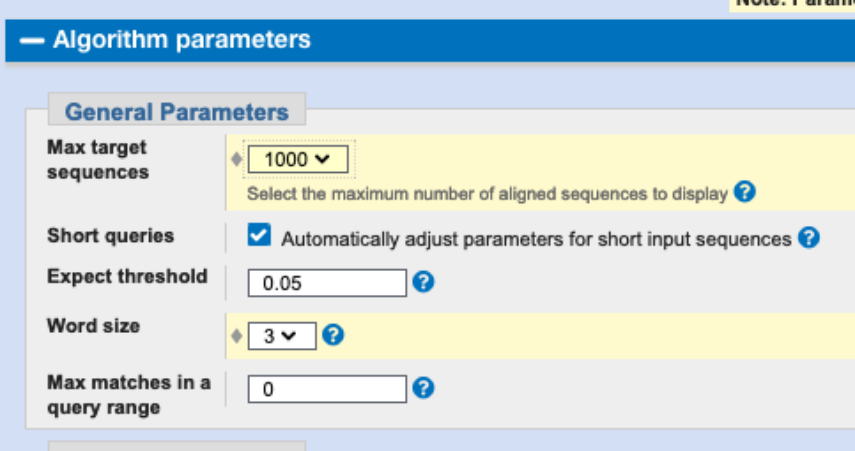
Task: Click the Short queries label
Action: tap(110, 236)
